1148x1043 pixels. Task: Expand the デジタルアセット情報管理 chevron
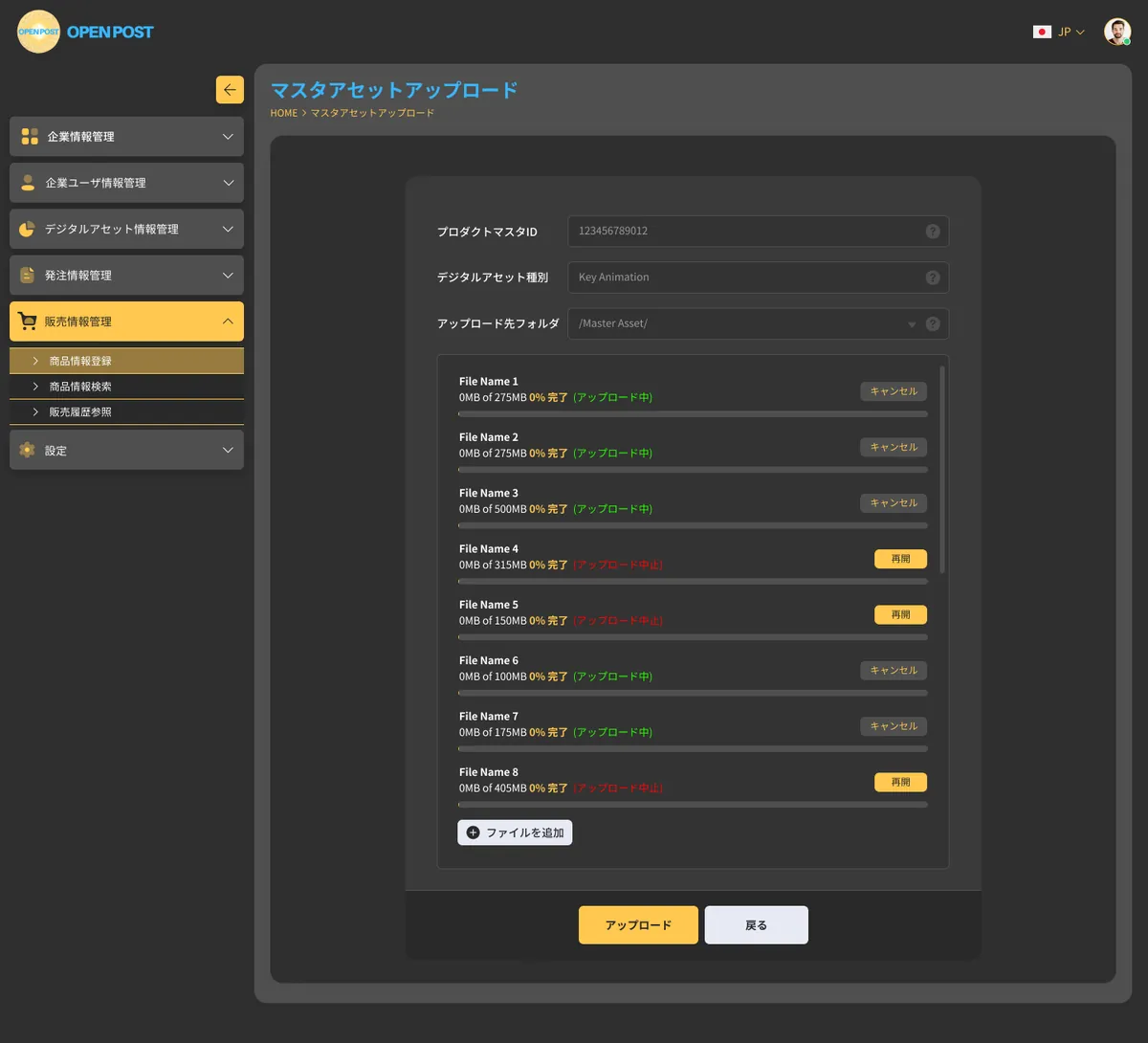pos(228,229)
